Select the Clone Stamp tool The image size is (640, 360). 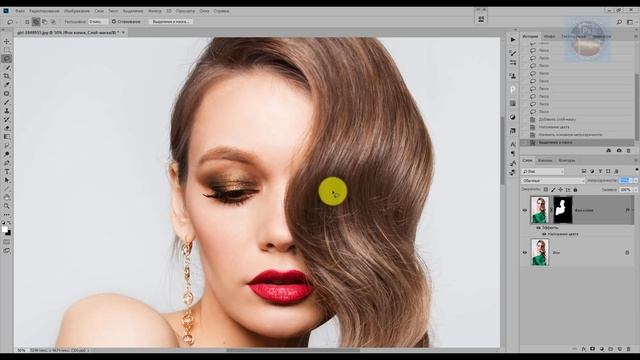[x=7, y=111]
